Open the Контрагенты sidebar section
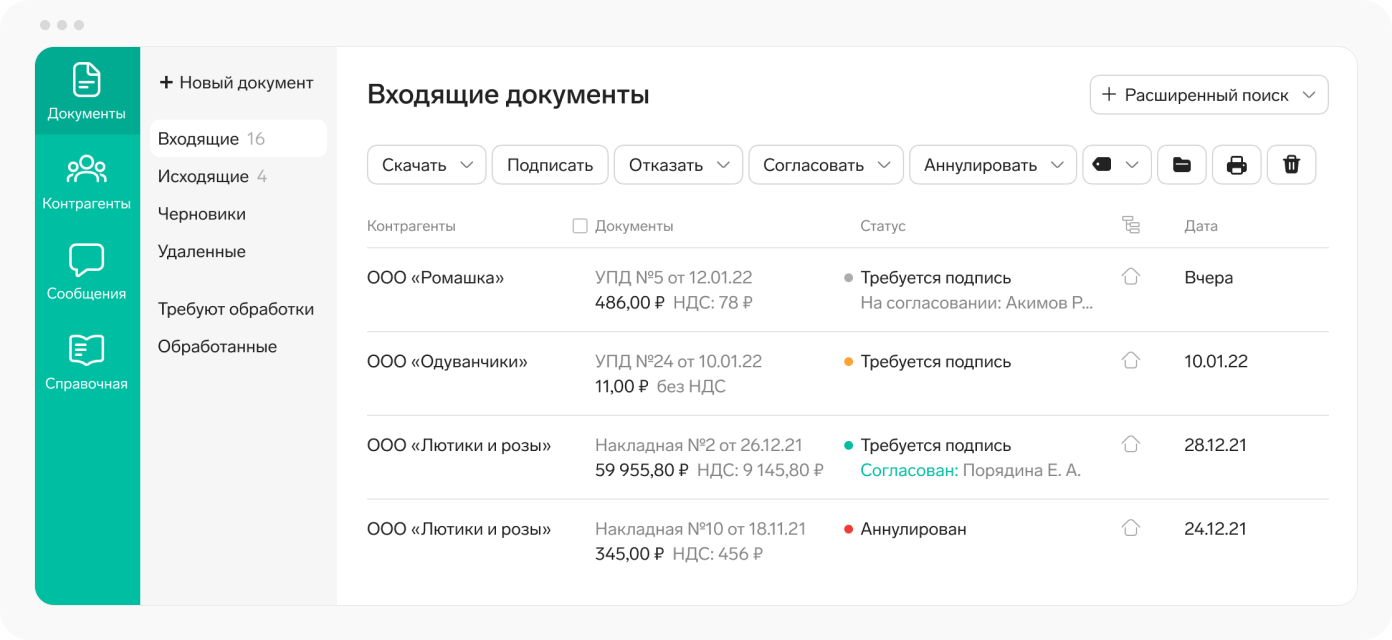The width and height of the screenshot is (1392, 640). coord(87,181)
